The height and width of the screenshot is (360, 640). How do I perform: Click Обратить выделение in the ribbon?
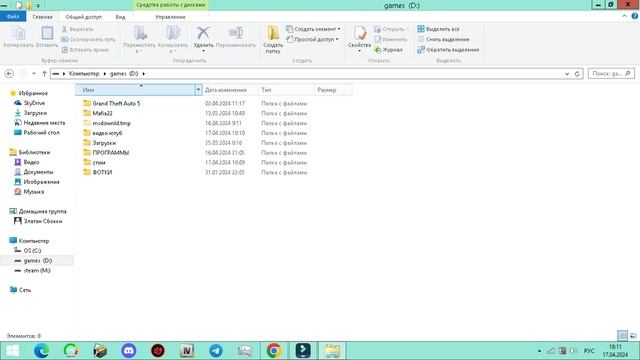(448, 49)
